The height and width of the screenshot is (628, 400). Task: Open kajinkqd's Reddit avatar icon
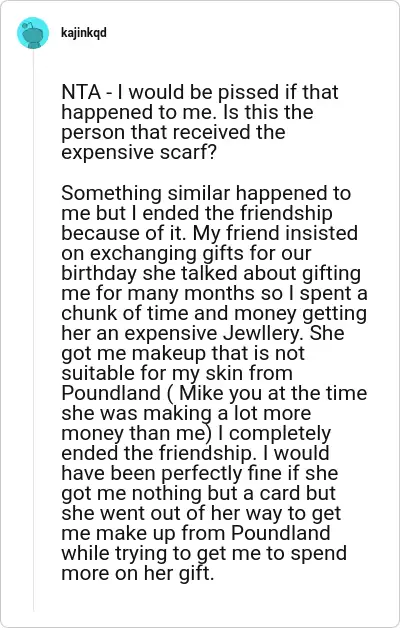[33, 33]
